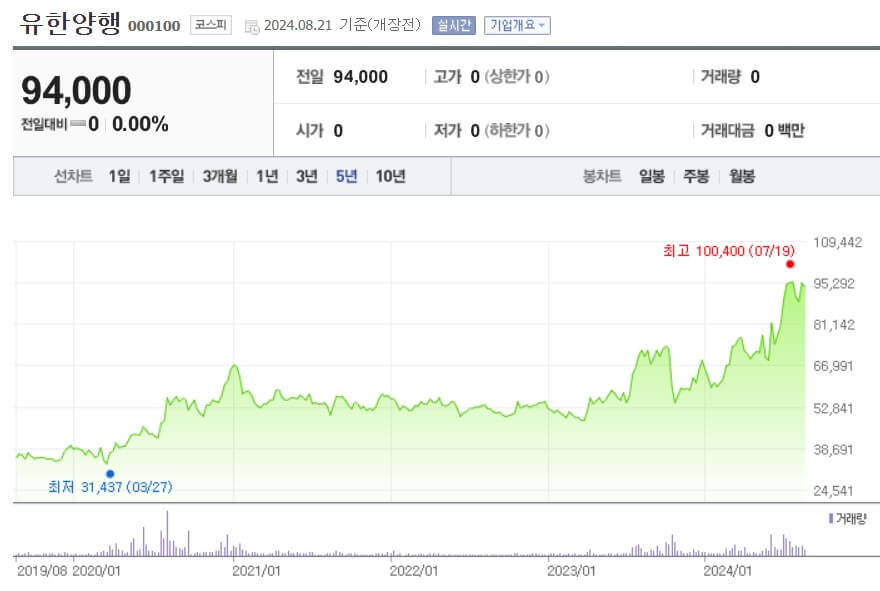Click the 선차트 line chart label
Image resolution: width=880 pixels, height=591 pixels.
pyautogui.click(x=73, y=176)
